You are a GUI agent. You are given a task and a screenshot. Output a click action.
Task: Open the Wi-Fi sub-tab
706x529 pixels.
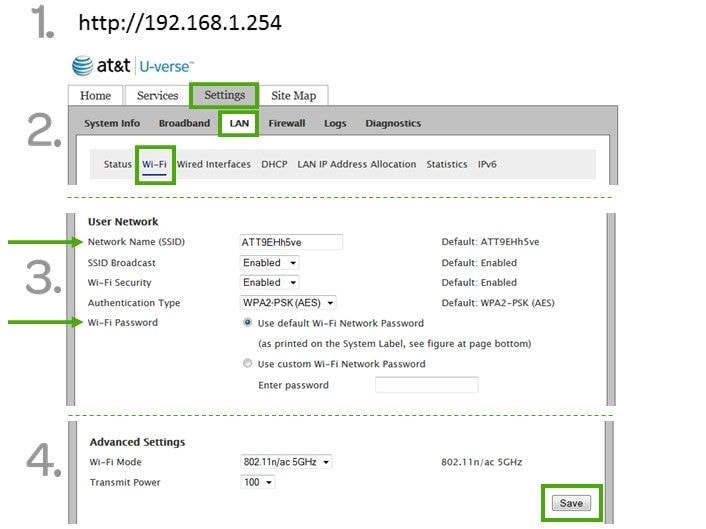(154, 164)
